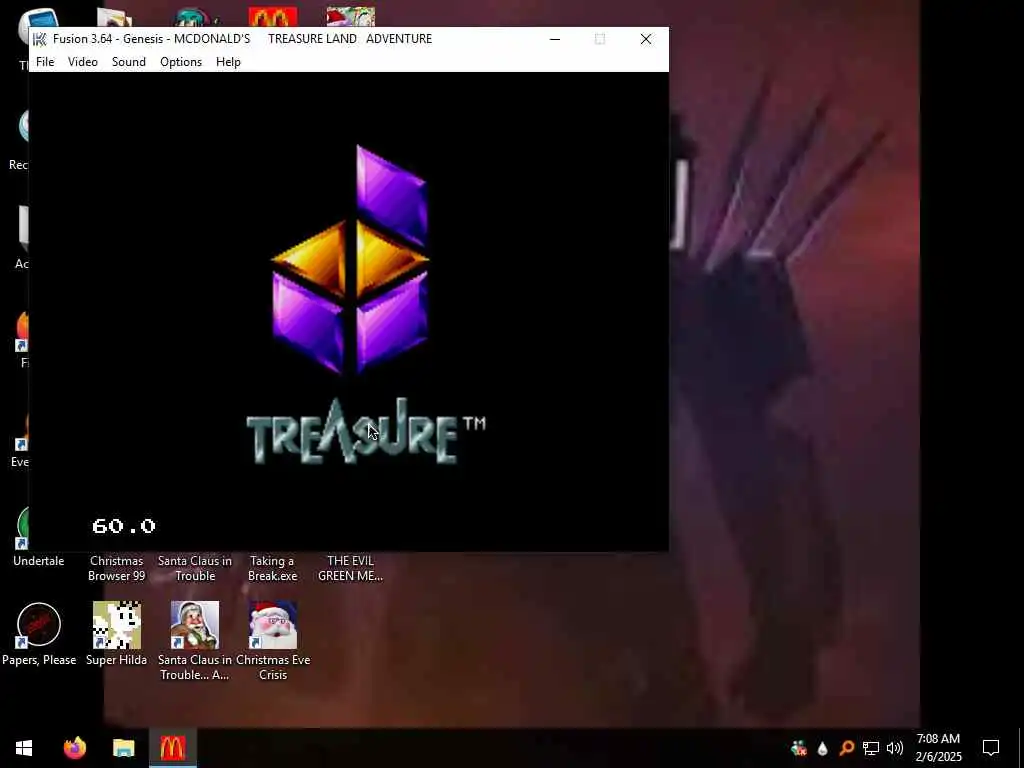The image size is (1024, 768).
Task: Open the File menu in Fusion
Action: [x=45, y=62]
